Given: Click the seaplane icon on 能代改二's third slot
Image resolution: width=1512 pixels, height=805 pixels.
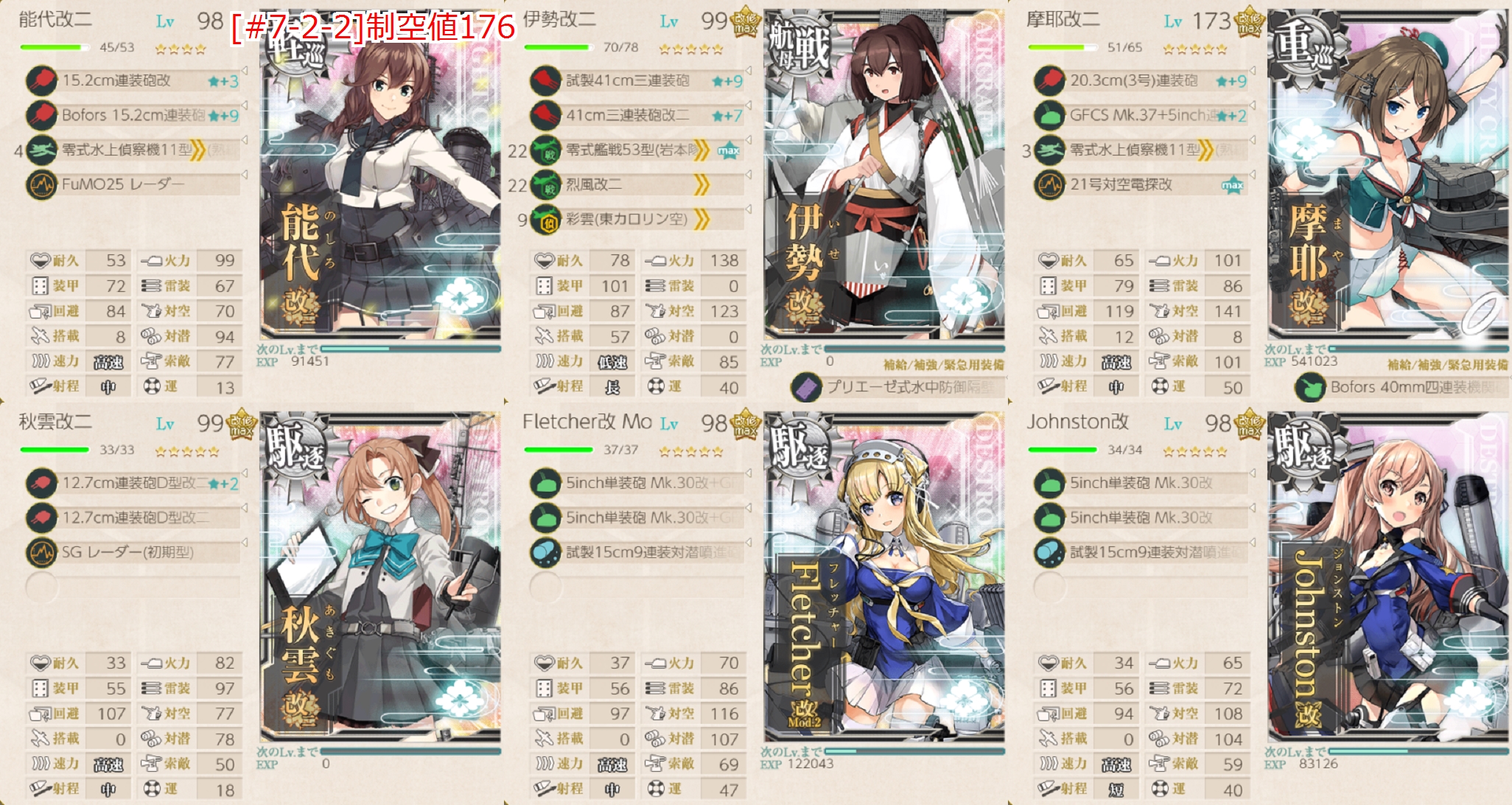Looking at the screenshot, I should point(41,150).
